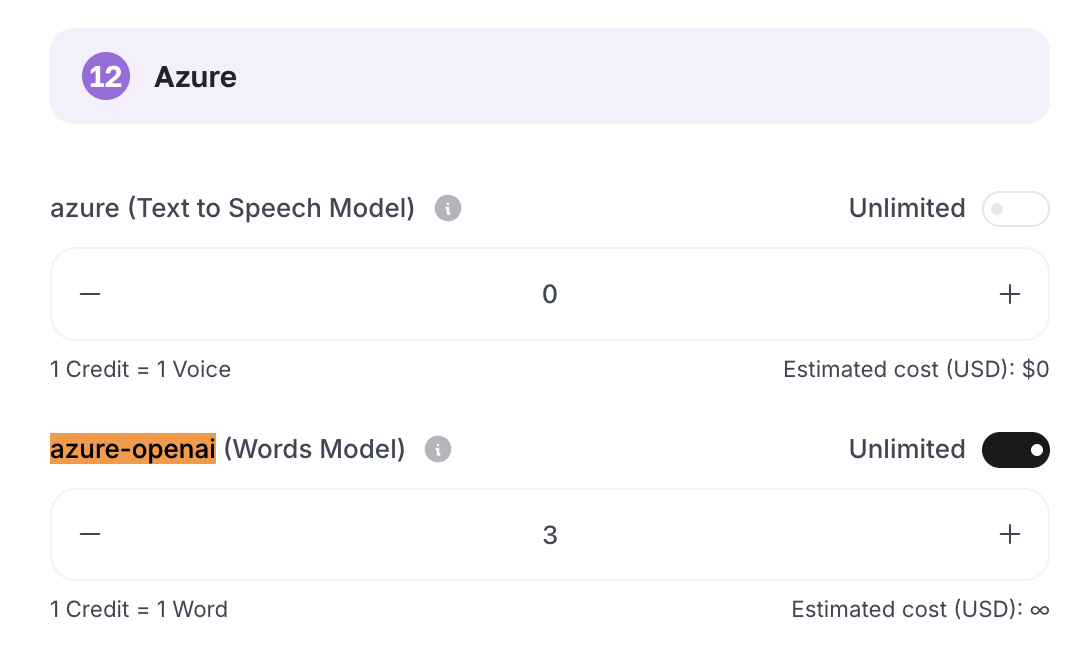This screenshot has width=1090, height=664.
Task: Decrease azure-openai Words credits with minus
Action: point(90,534)
